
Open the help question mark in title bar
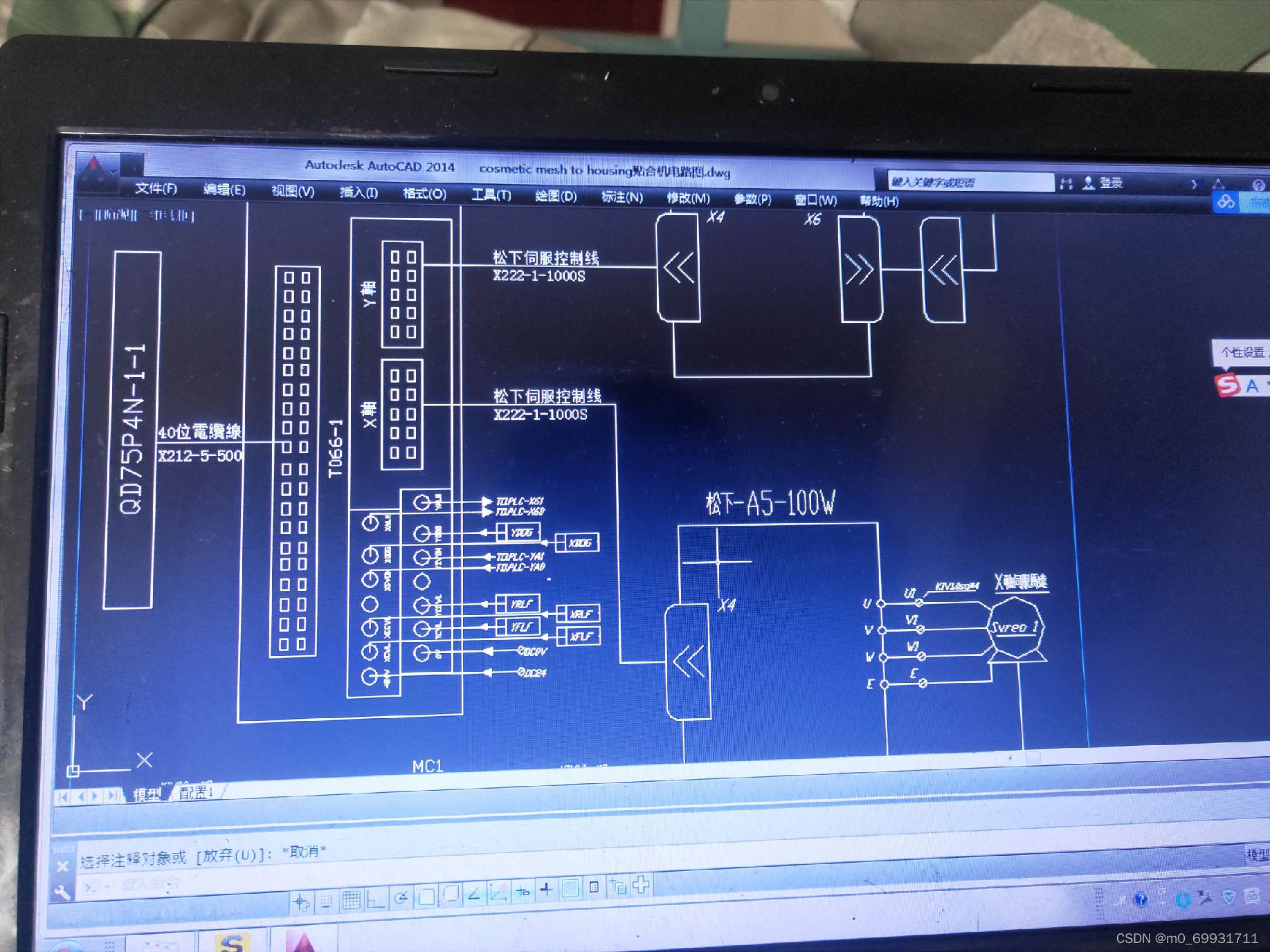(x=1258, y=185)
